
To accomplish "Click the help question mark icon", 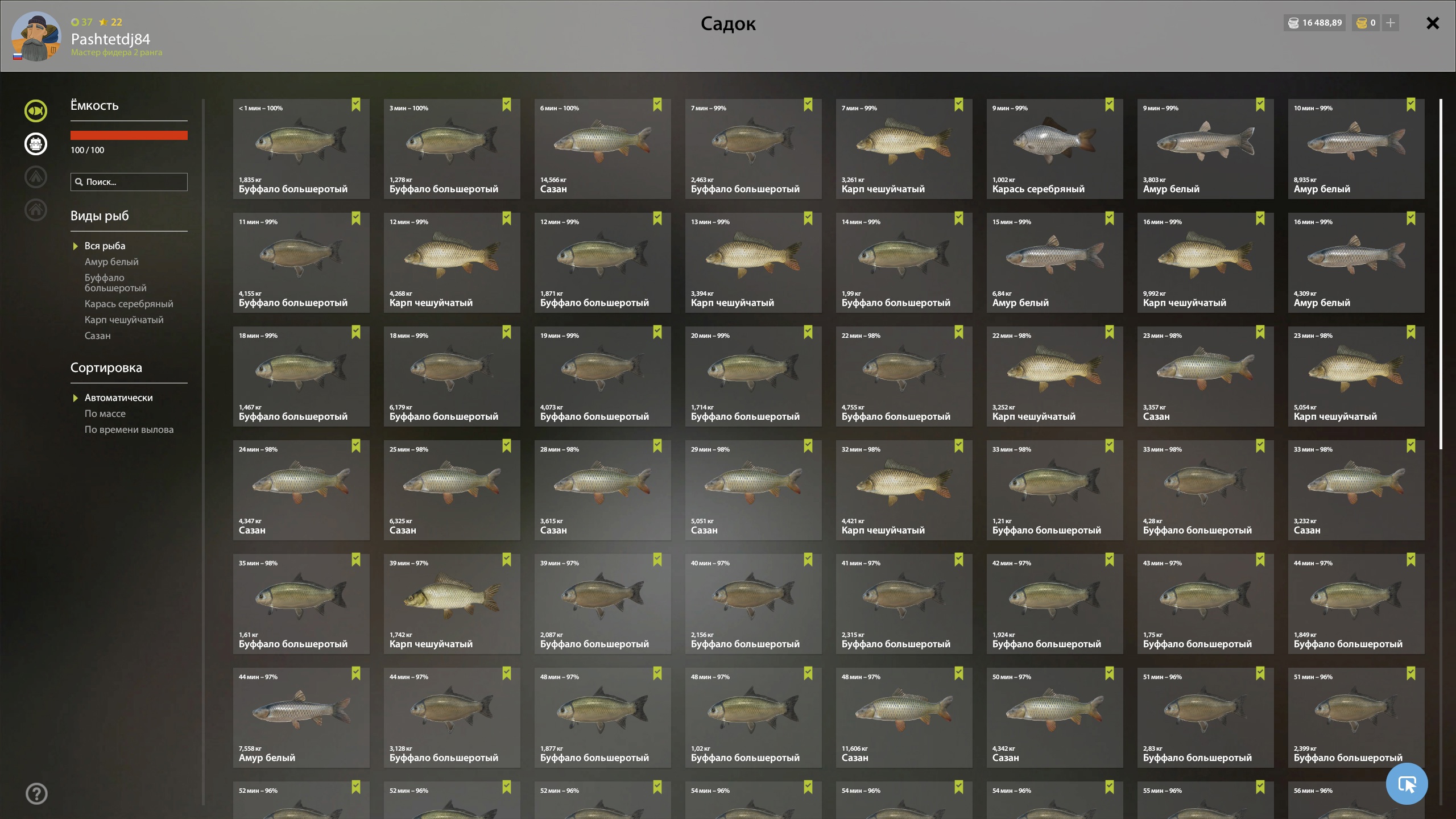I will click(x=36, y=793).
